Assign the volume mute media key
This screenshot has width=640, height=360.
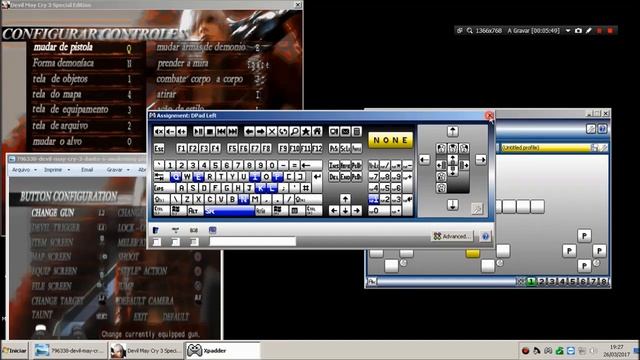point(159,131)
